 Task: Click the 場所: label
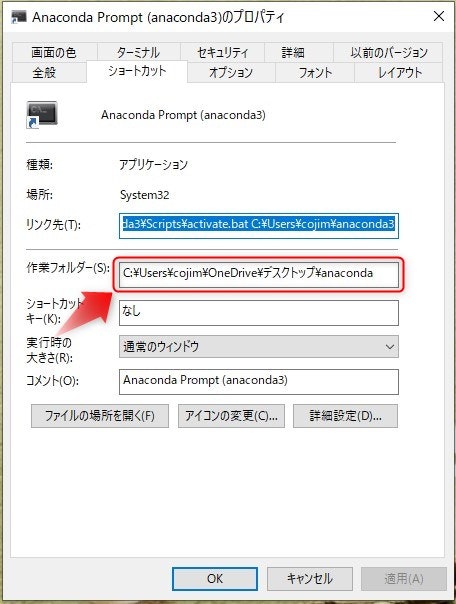(40, 195)
